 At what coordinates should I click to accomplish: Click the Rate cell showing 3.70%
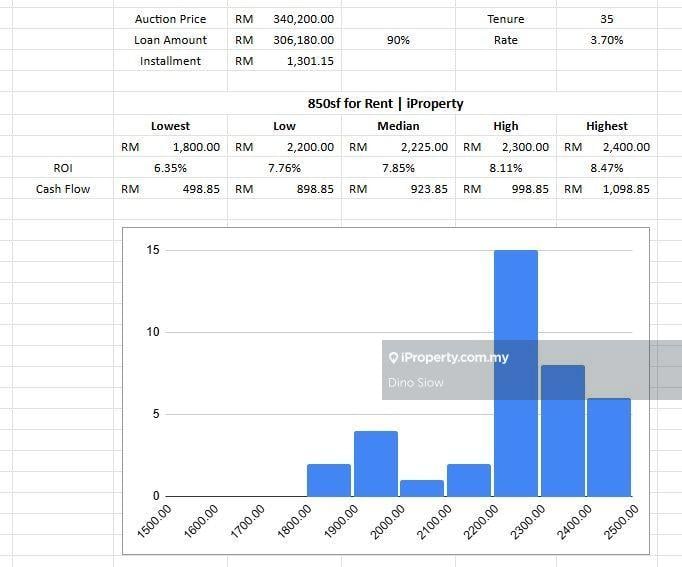[607, 40]
